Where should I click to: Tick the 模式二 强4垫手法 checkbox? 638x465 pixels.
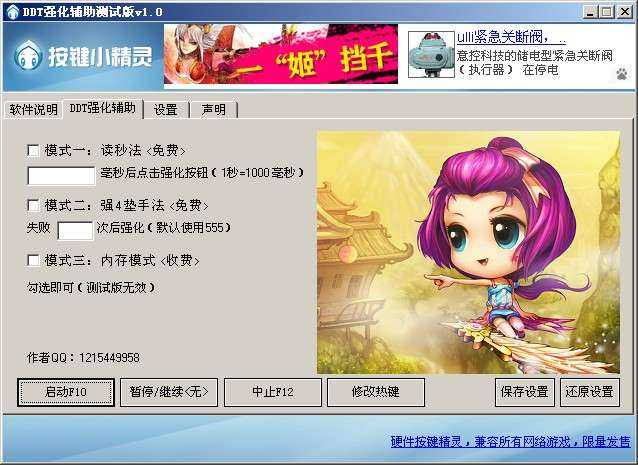[33, 205]
